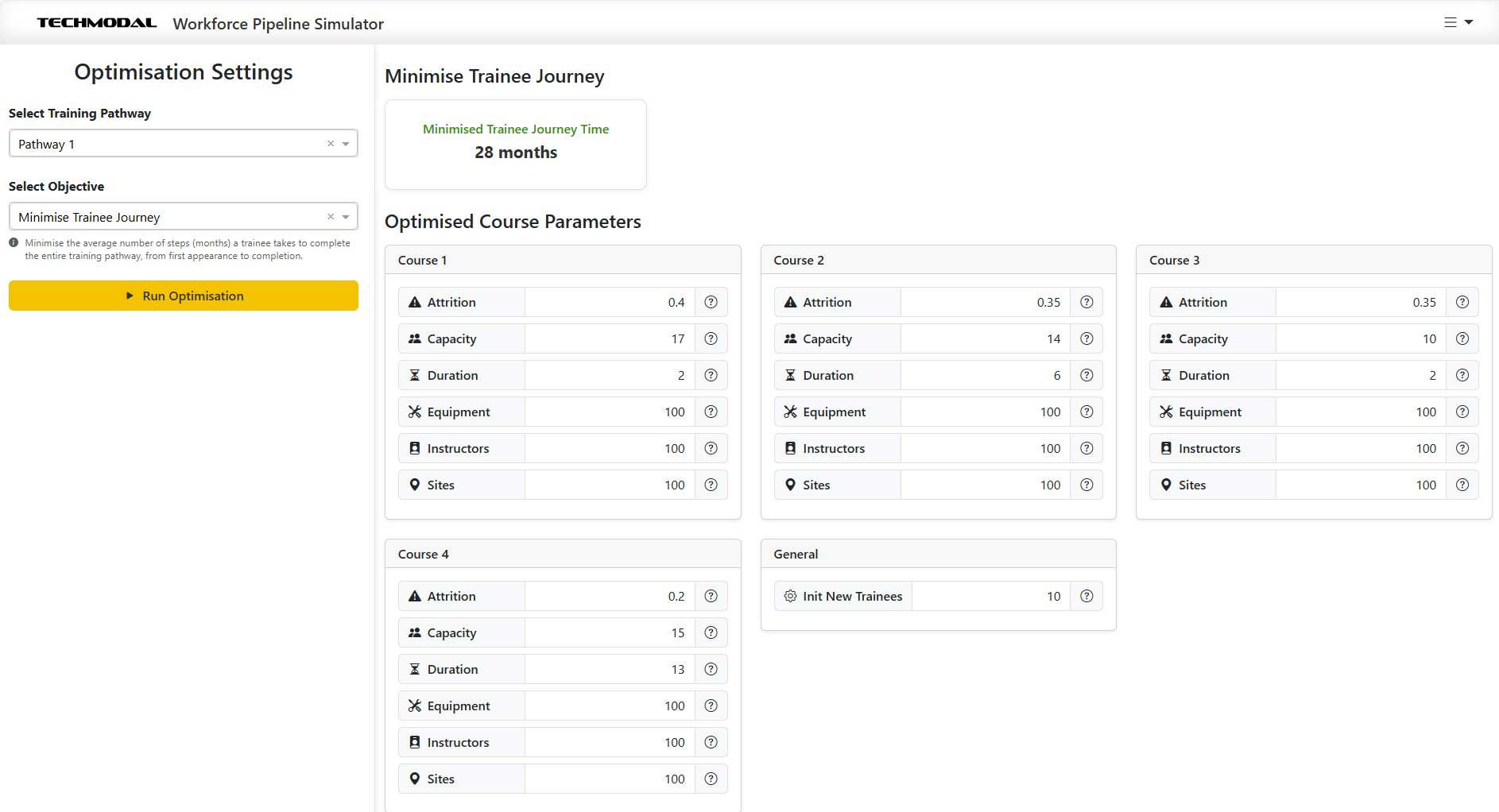The height and width of the screenshot is (812, 1499).
Task: Open help for Course 3 Duration
Action: coord(1462,375)
